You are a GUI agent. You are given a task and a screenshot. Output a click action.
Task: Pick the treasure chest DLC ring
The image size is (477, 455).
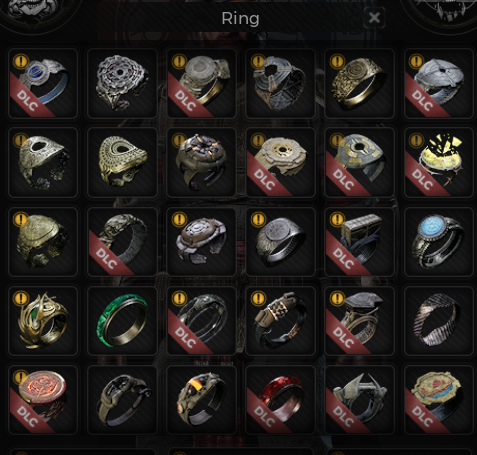pyautogui.click(x=359, y=242)
